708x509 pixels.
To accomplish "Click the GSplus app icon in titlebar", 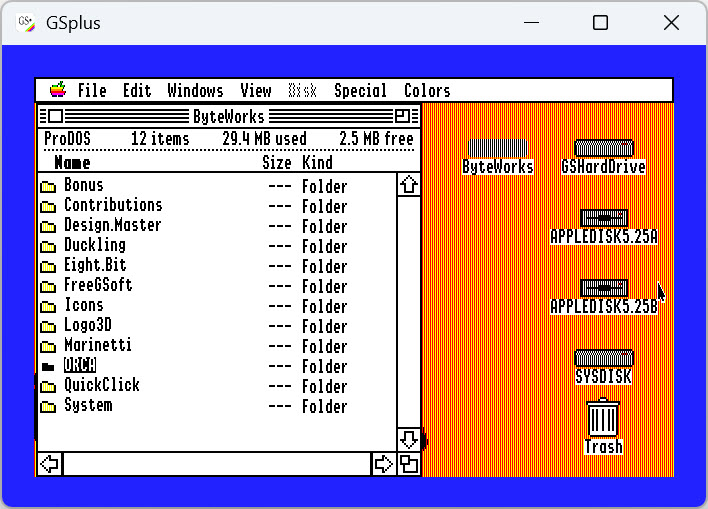I will [x=26, y=23].
